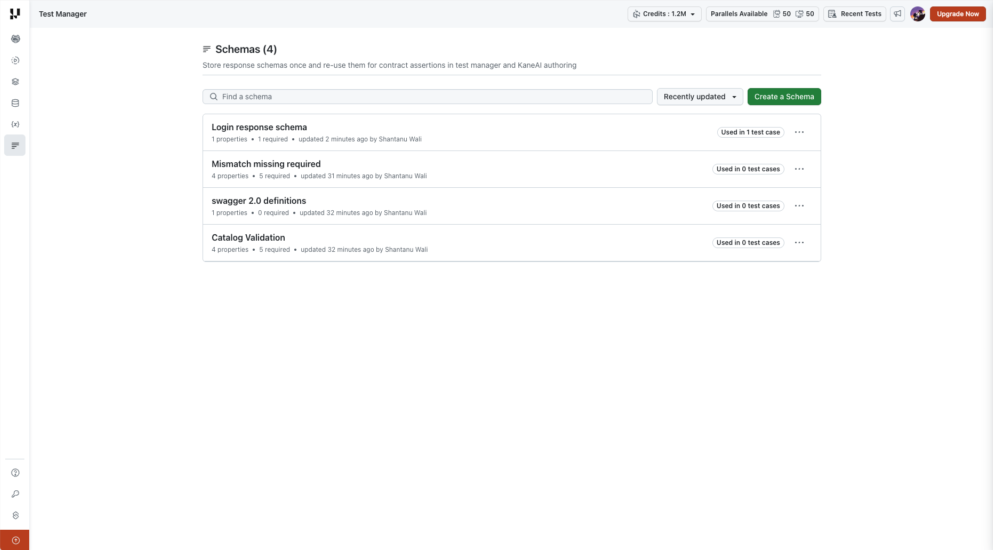Click the search magnifier icon
The width and height of the screenshot is (993, 550).
[x=213, y=96]
